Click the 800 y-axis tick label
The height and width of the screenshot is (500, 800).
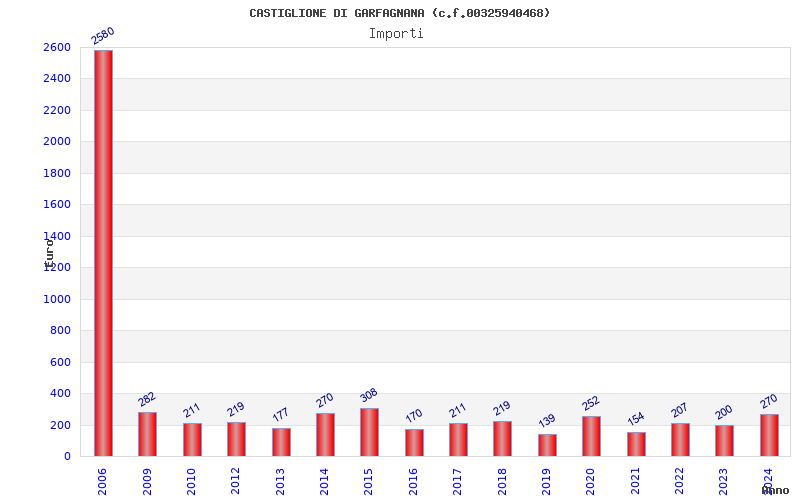coord(60,331)
